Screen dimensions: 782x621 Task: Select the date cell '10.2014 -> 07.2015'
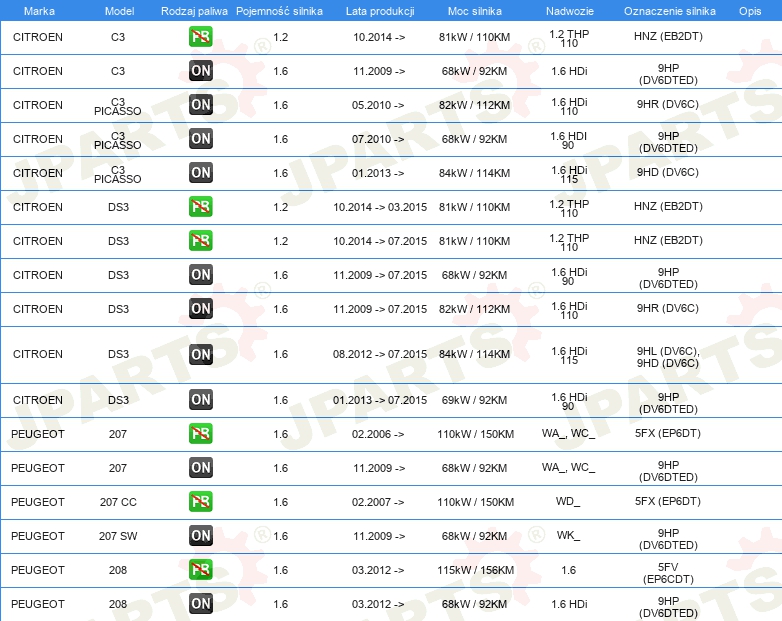[x=380, y=241]
